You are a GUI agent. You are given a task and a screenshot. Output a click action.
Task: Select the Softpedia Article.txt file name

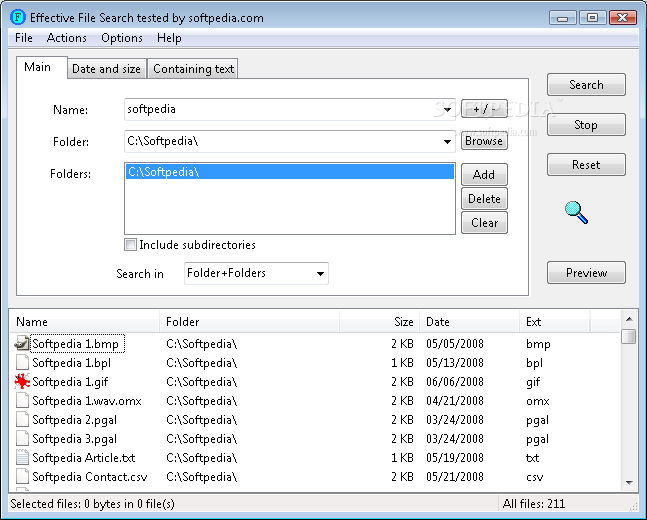click(x=84, y=457)
